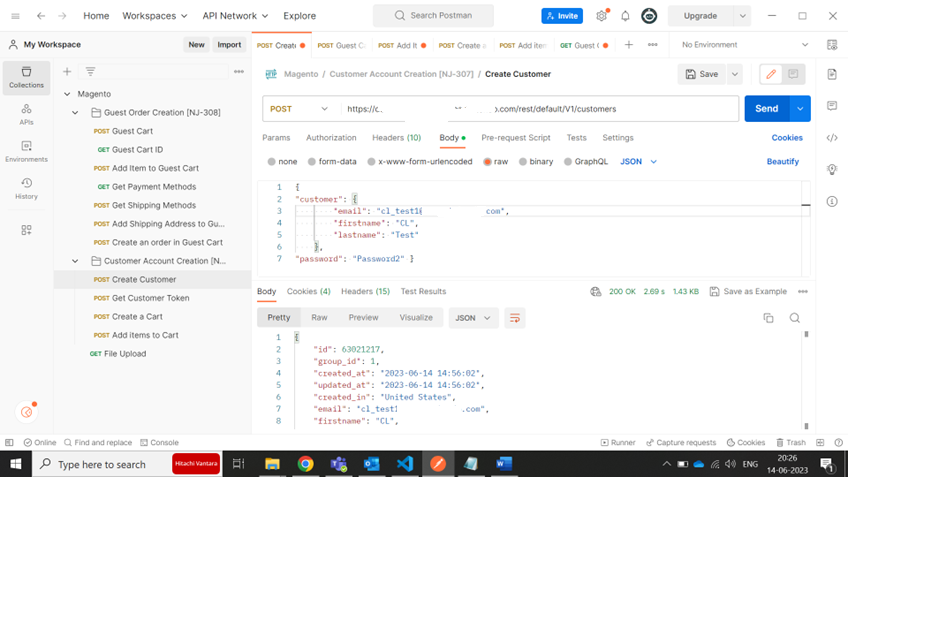Open the settings gear icon
The image size is (925, 631).
tap(601, 16)
